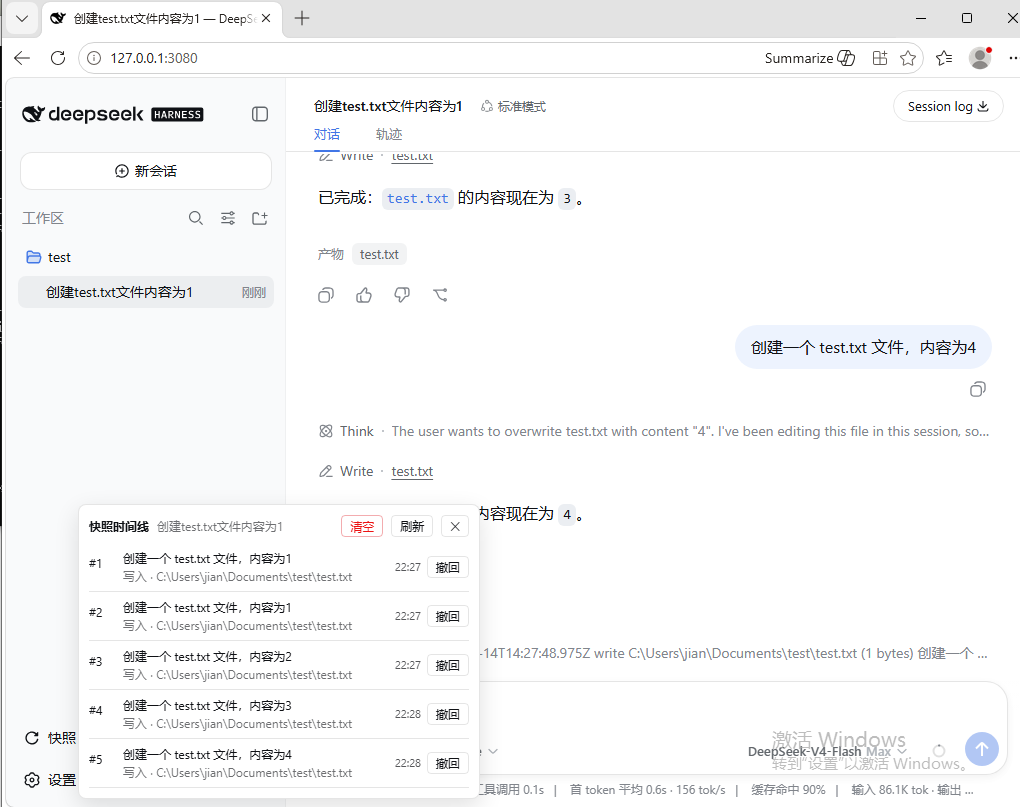Viewport: 1020px width, 807px height.
Task: Click the 新会话 new session button
Action: point(146,171)
